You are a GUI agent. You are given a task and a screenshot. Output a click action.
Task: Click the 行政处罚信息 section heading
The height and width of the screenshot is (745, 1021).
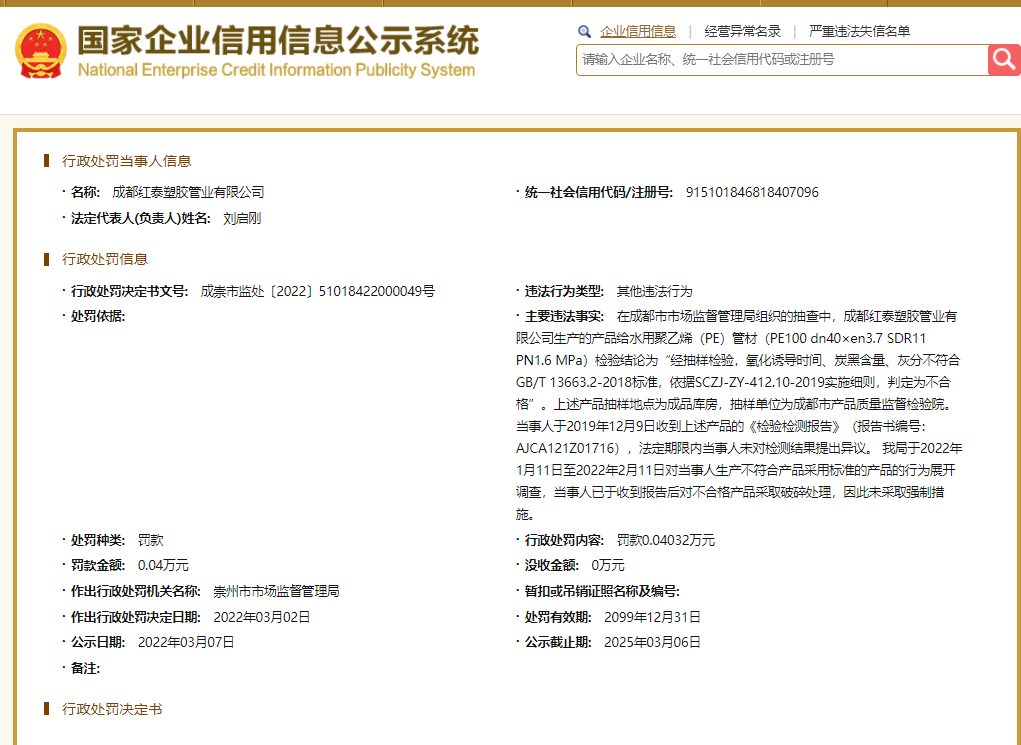click(x=105, y=259)
